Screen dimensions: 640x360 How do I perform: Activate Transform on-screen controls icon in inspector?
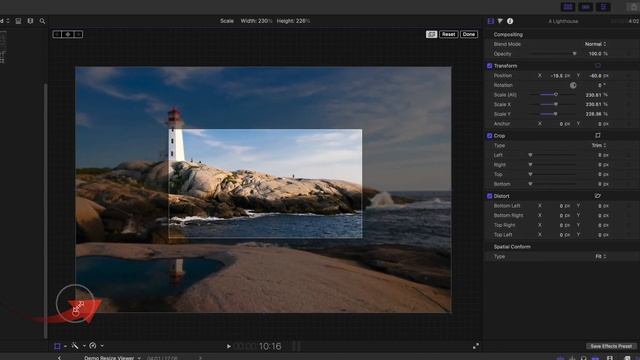(x=598, y=66)
